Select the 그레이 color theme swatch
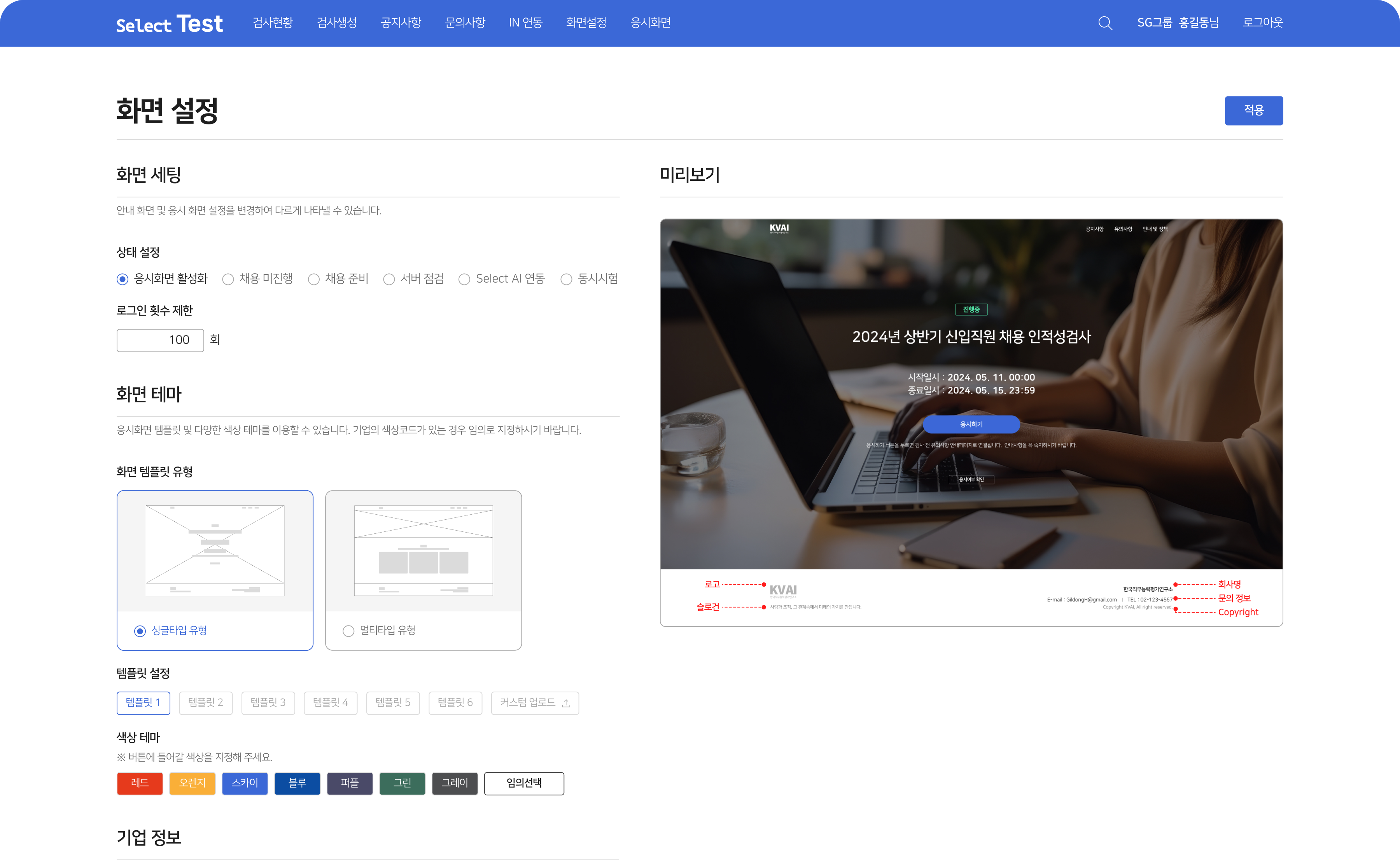The width and height of the screenshot is (1400, 863). (455, 784)
